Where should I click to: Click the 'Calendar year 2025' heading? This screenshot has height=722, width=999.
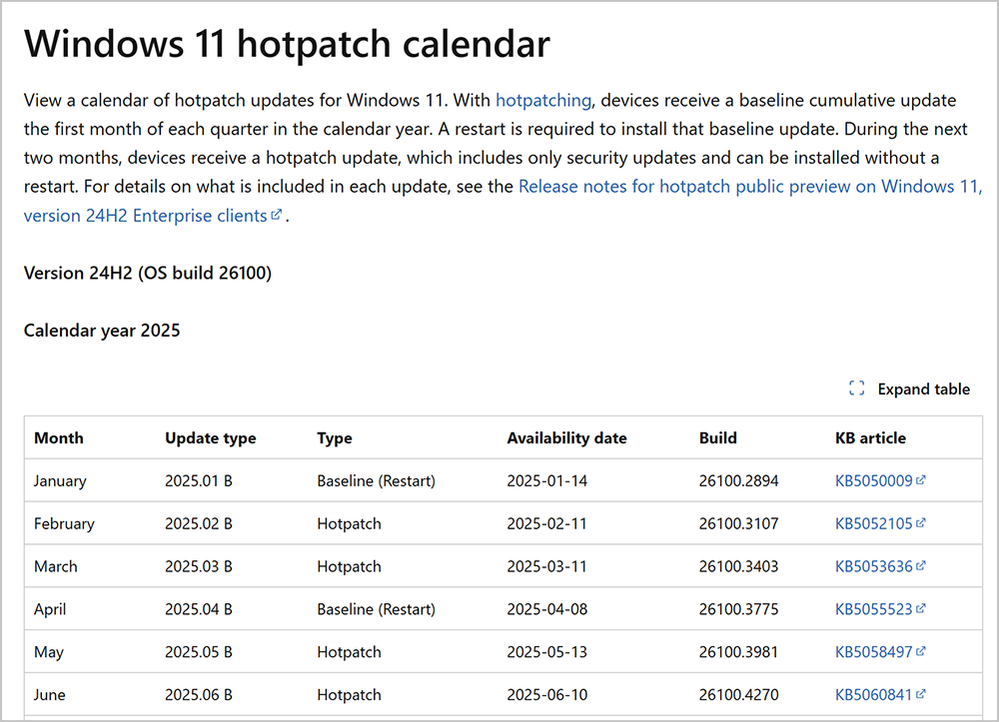point(102,331)
